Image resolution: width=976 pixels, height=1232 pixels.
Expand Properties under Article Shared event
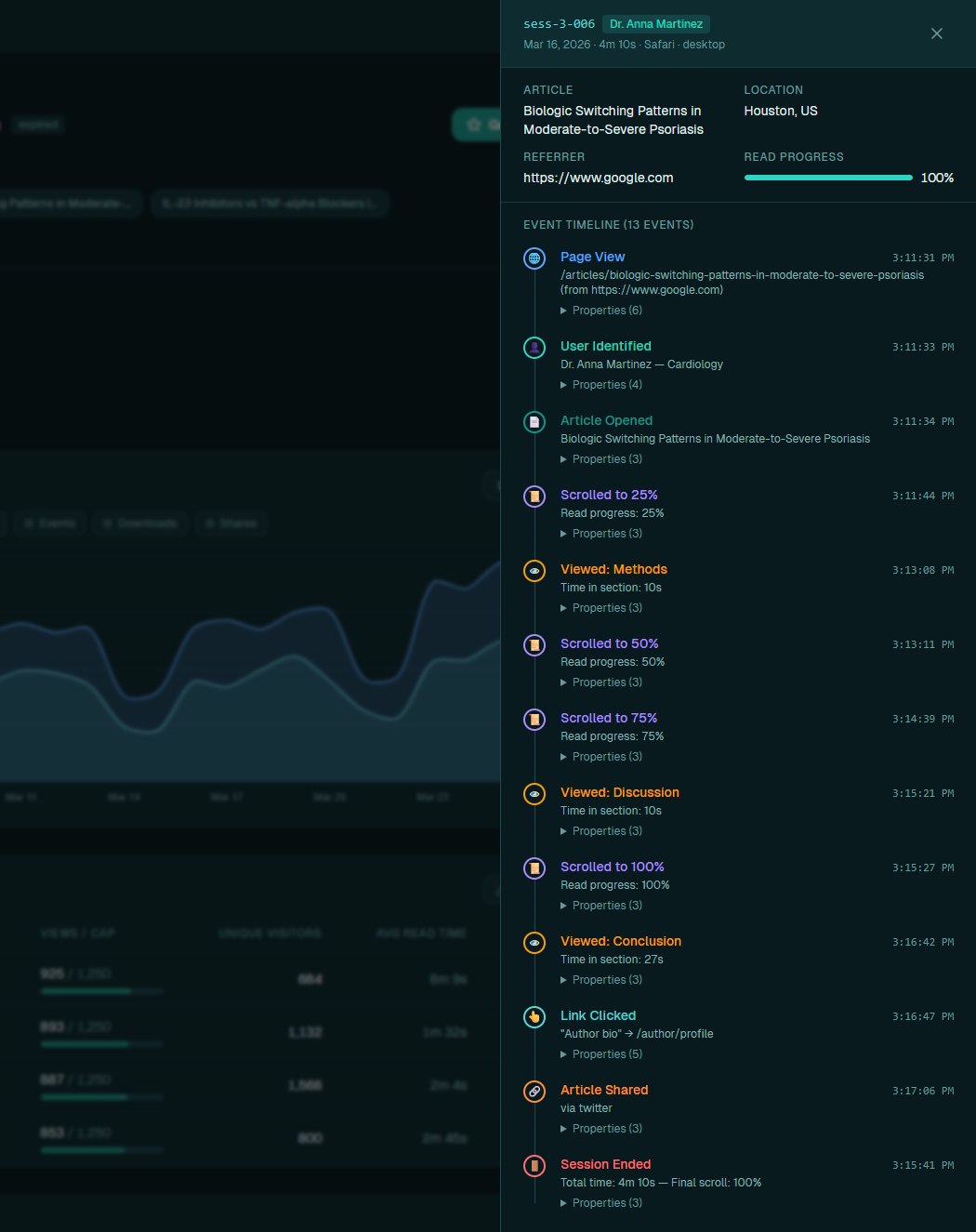tap(601, 1129)
